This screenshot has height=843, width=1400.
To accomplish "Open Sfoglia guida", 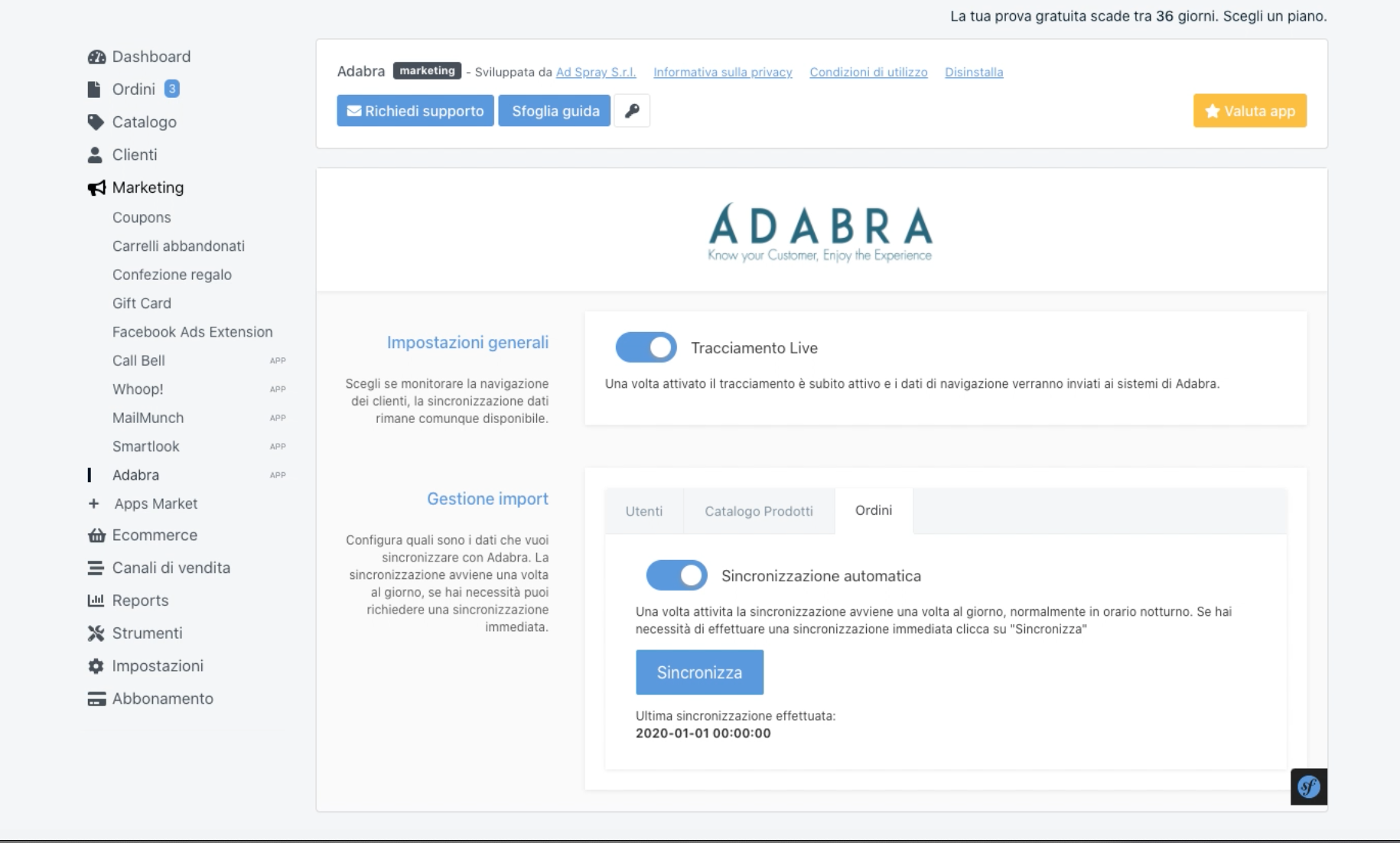I will click(x=555, y=111).
